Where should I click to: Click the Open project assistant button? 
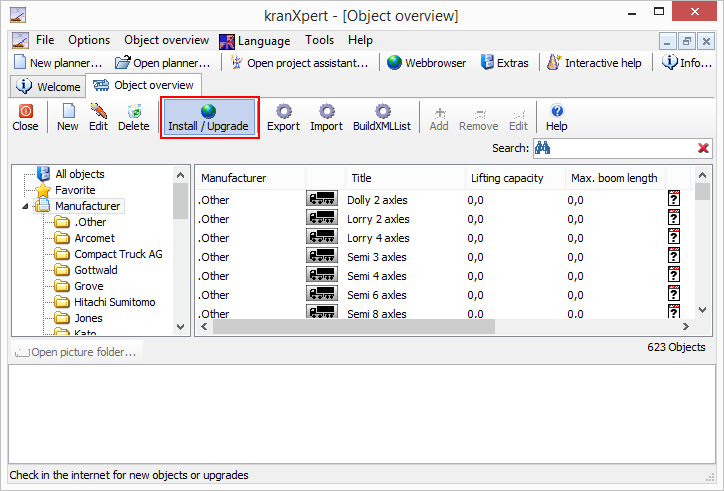(x=299, y=63)
